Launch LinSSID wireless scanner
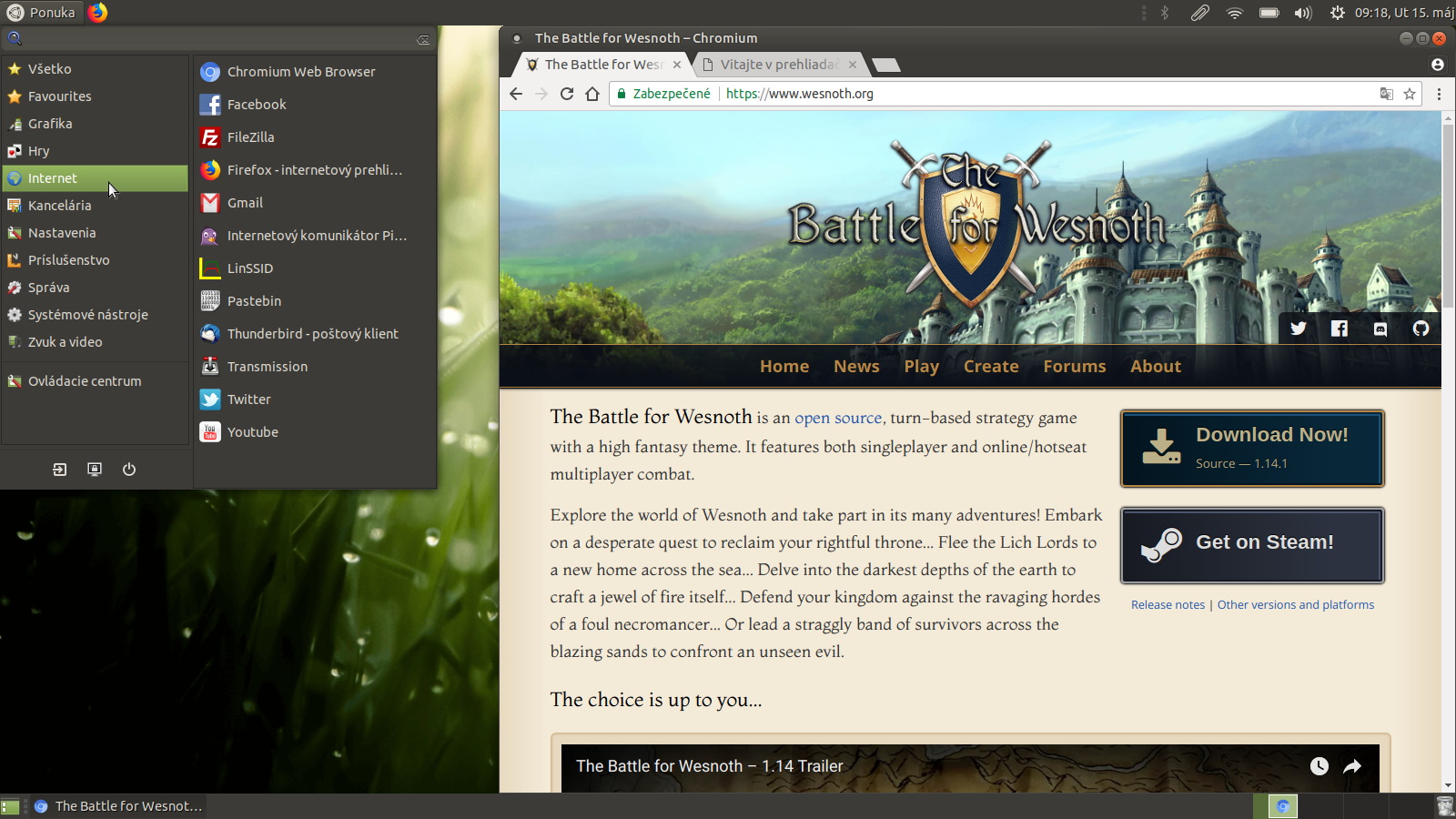This screenshot has width=1456, height=819. pyautogui.click(x=314, y=268)
